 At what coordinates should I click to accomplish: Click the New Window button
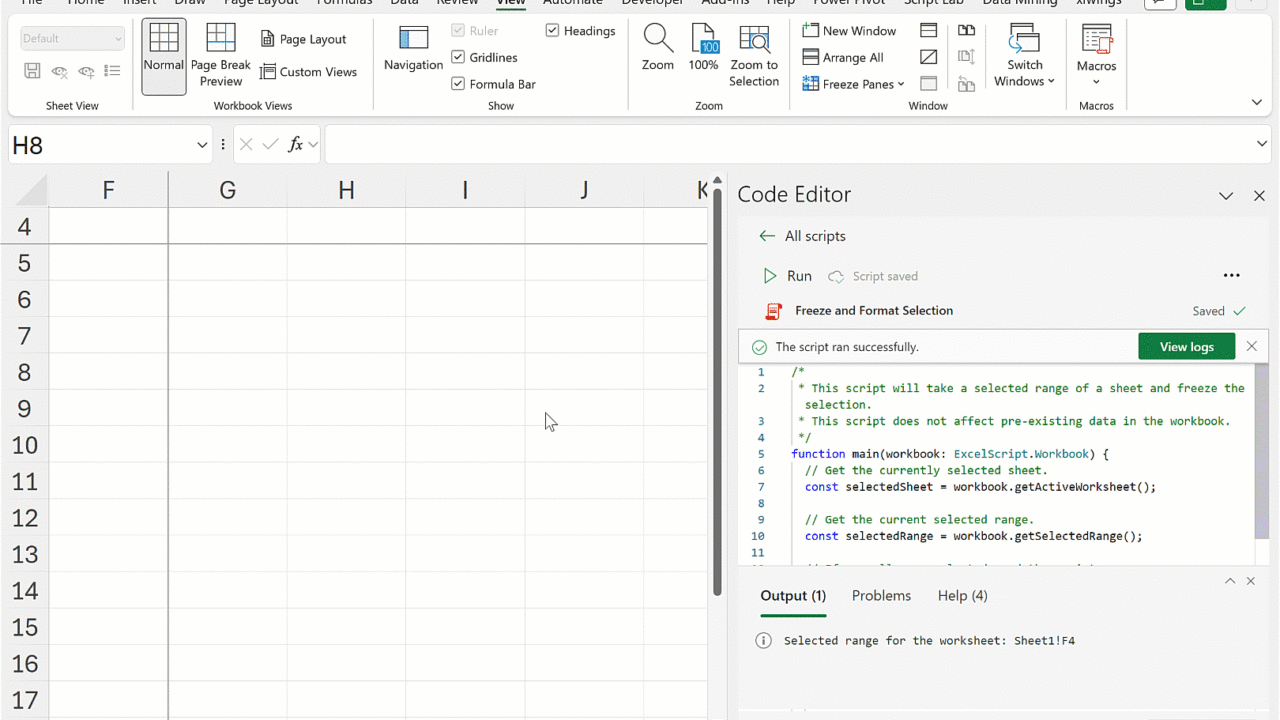(849, 31)
